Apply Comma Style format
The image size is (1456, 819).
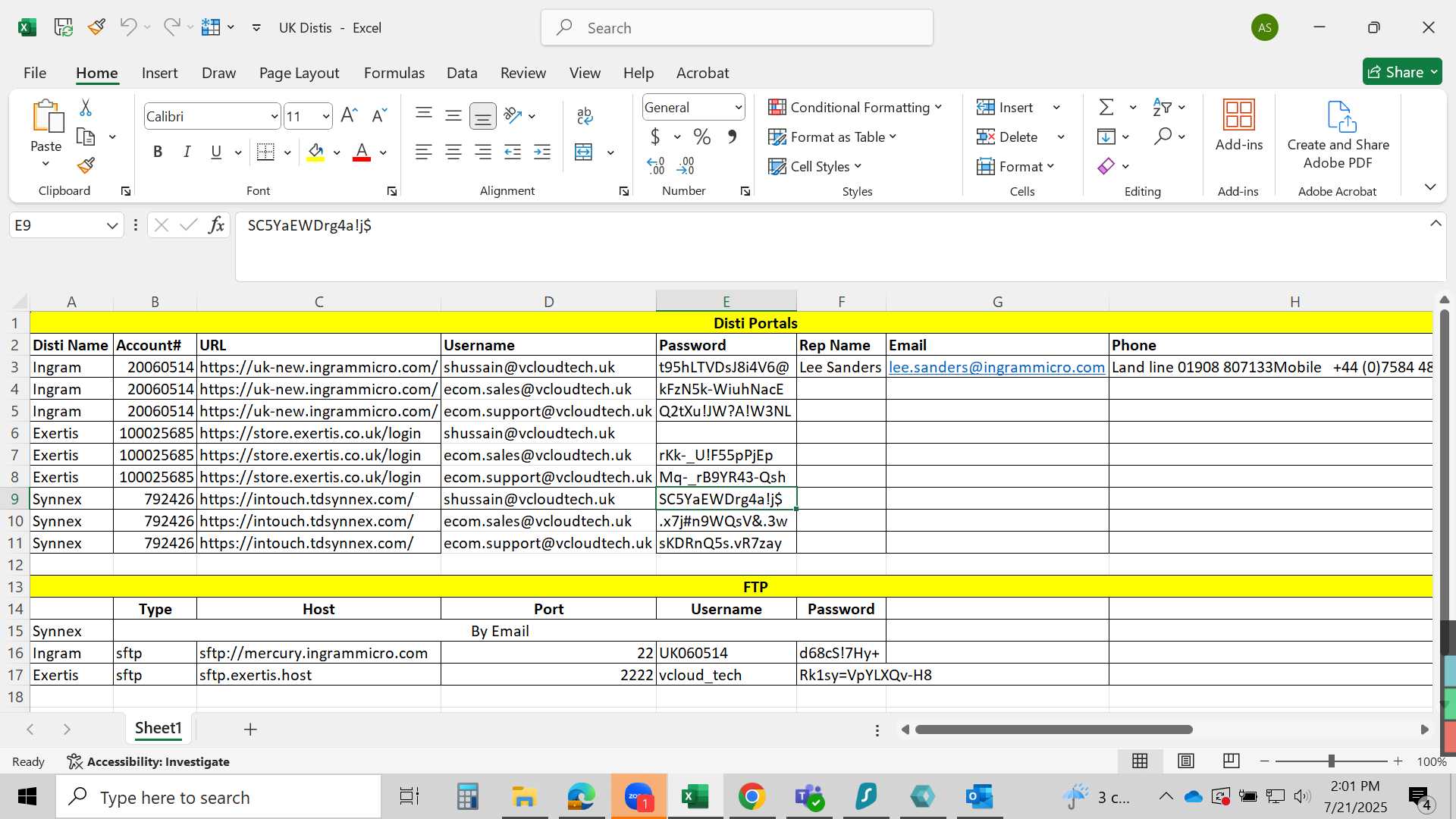[732, 137]
